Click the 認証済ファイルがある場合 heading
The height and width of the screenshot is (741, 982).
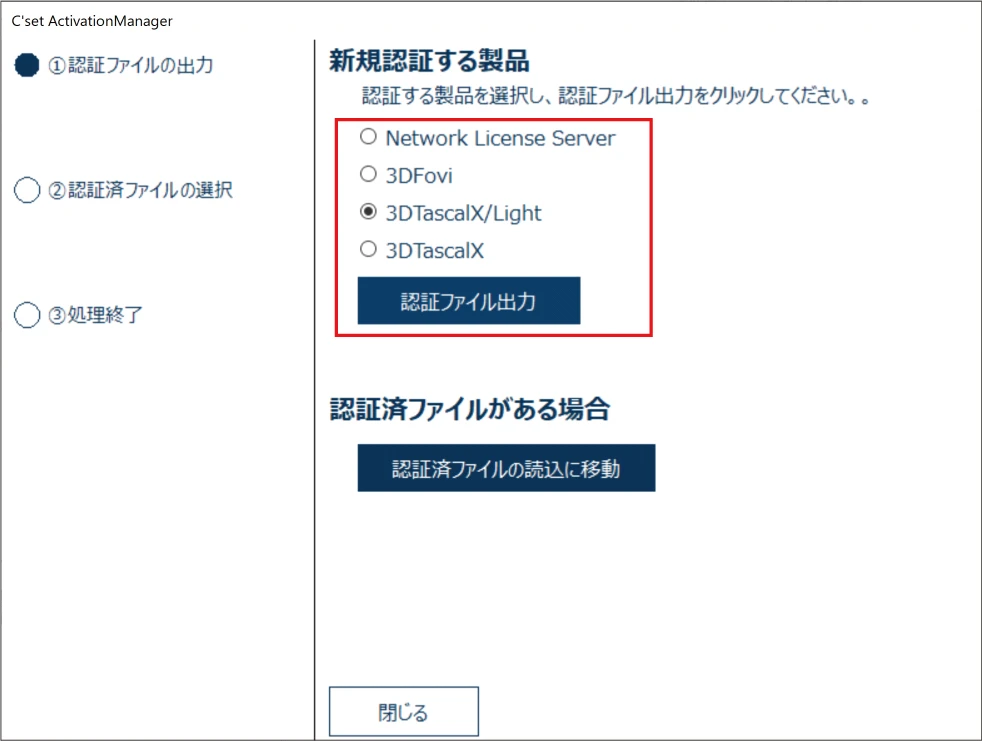(x=469, y=409)
